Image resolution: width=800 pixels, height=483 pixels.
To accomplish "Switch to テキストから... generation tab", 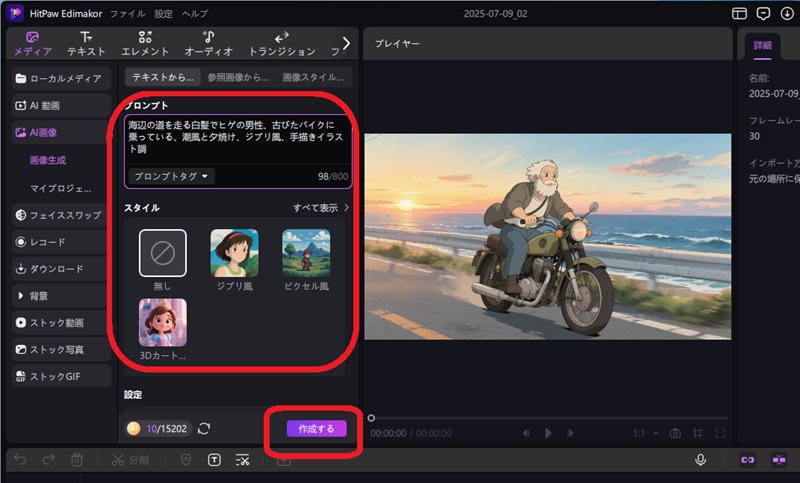I will click(x=163, y=78).
